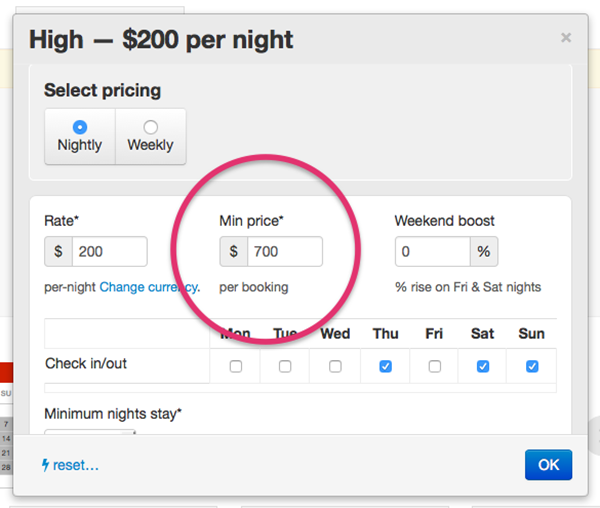Screen dimensions: 600x508
Task: Confirm with the OK button
Action: [x=549, y=465]
